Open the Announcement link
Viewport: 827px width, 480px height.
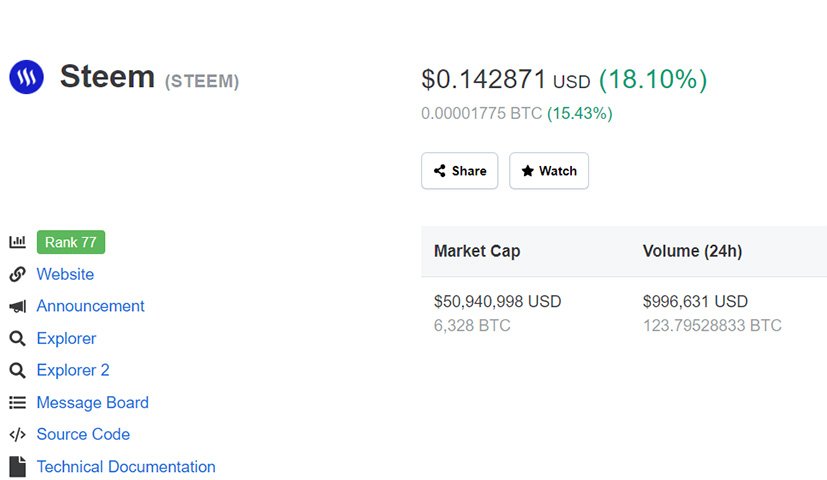pos(90,306)
